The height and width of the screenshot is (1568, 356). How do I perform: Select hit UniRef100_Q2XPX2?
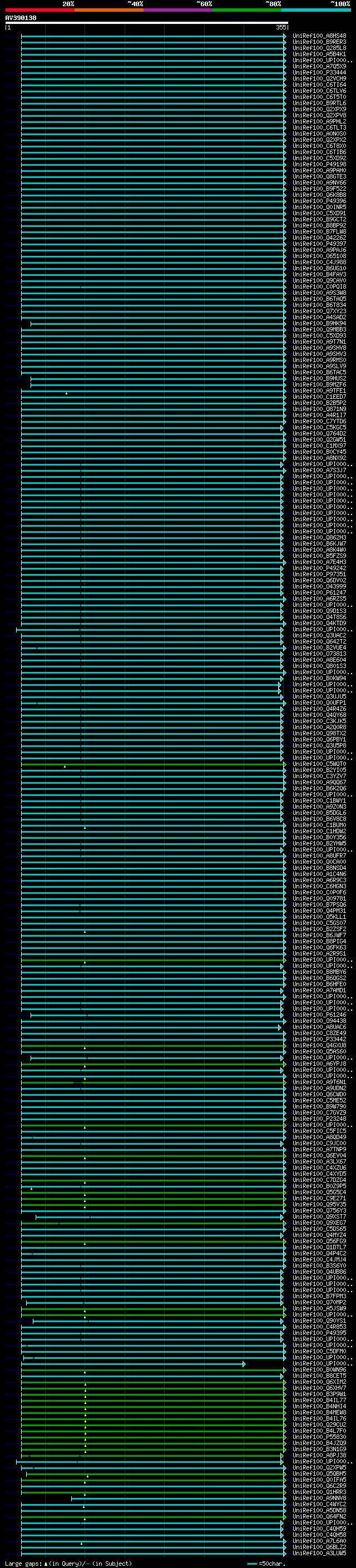click(319, 140)
